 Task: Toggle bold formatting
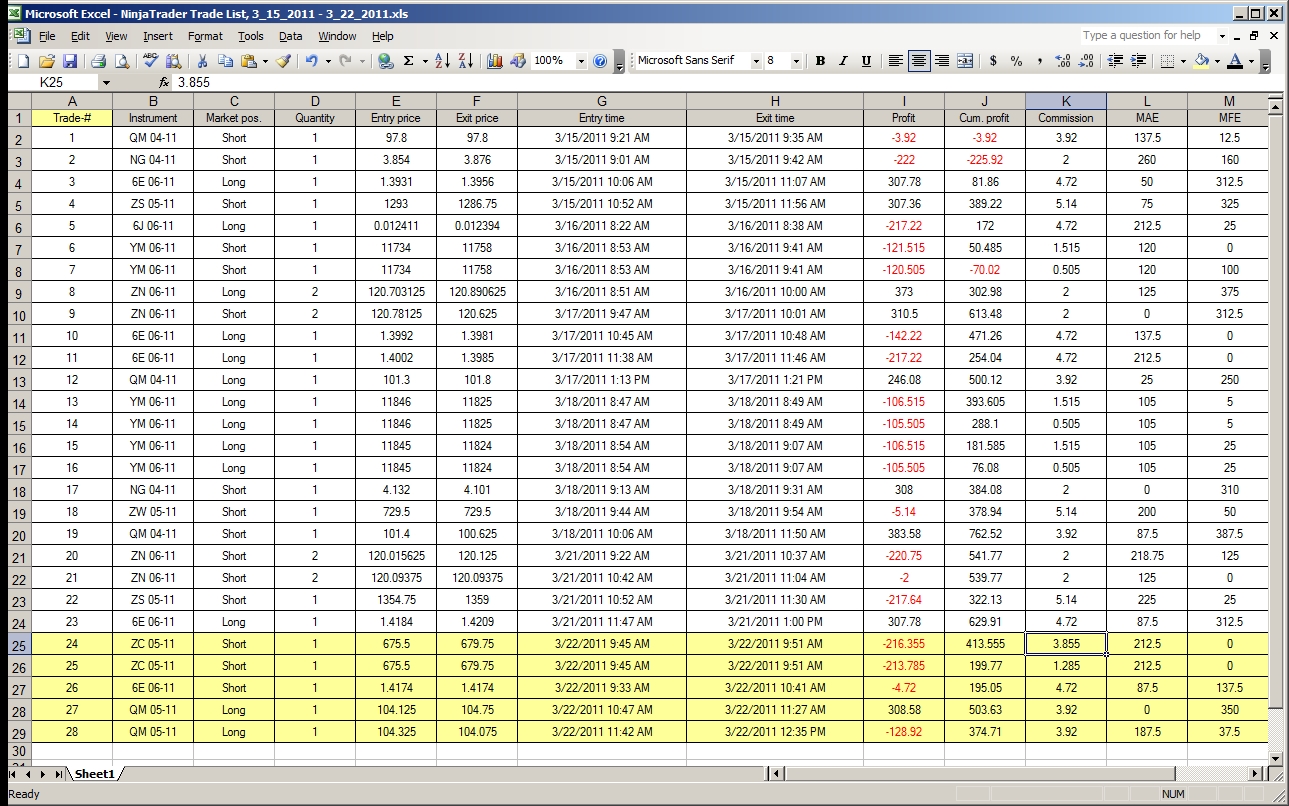pos(820,61)
